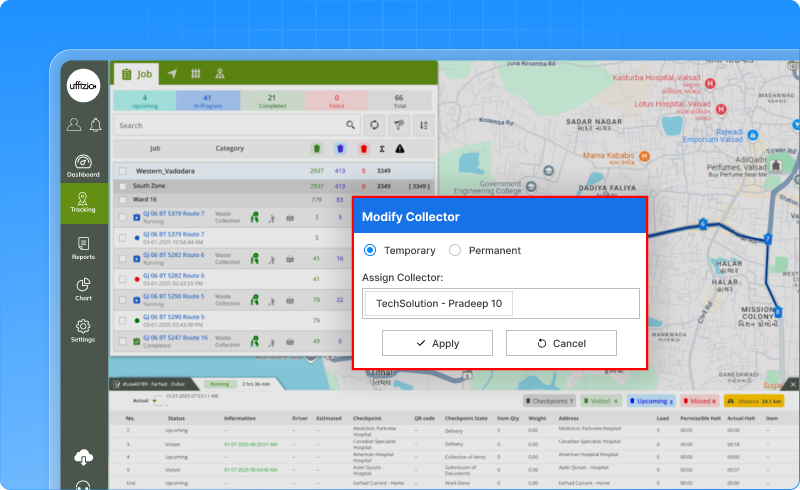Click the In-Progress count tile

[206, 100]
